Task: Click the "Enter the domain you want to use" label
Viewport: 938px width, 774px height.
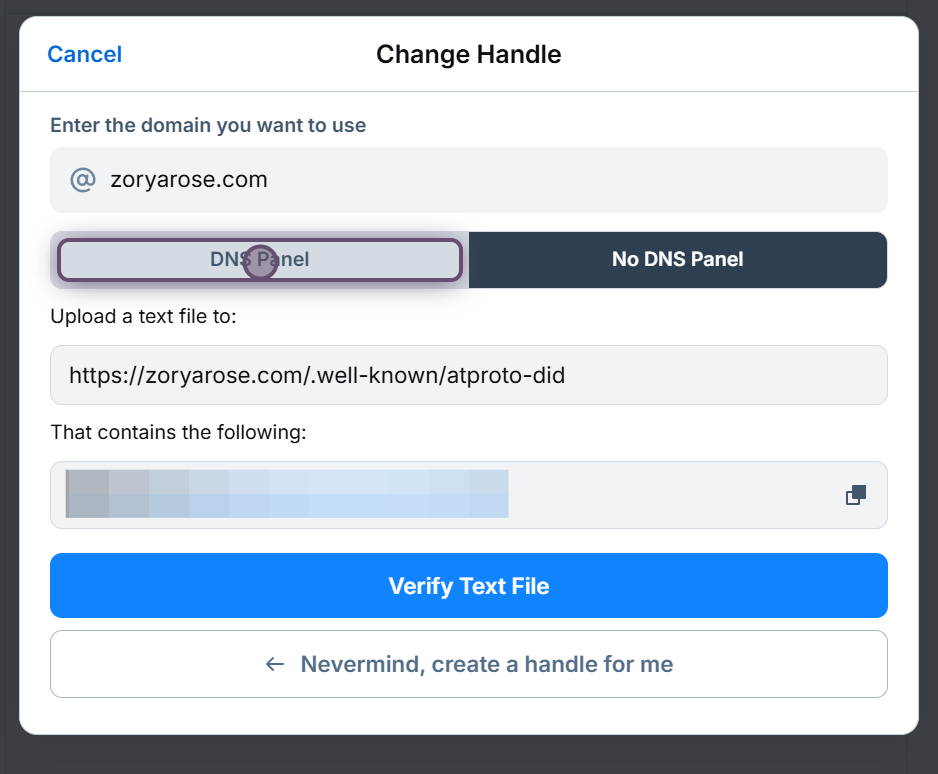Action: (x=208, y=126)
